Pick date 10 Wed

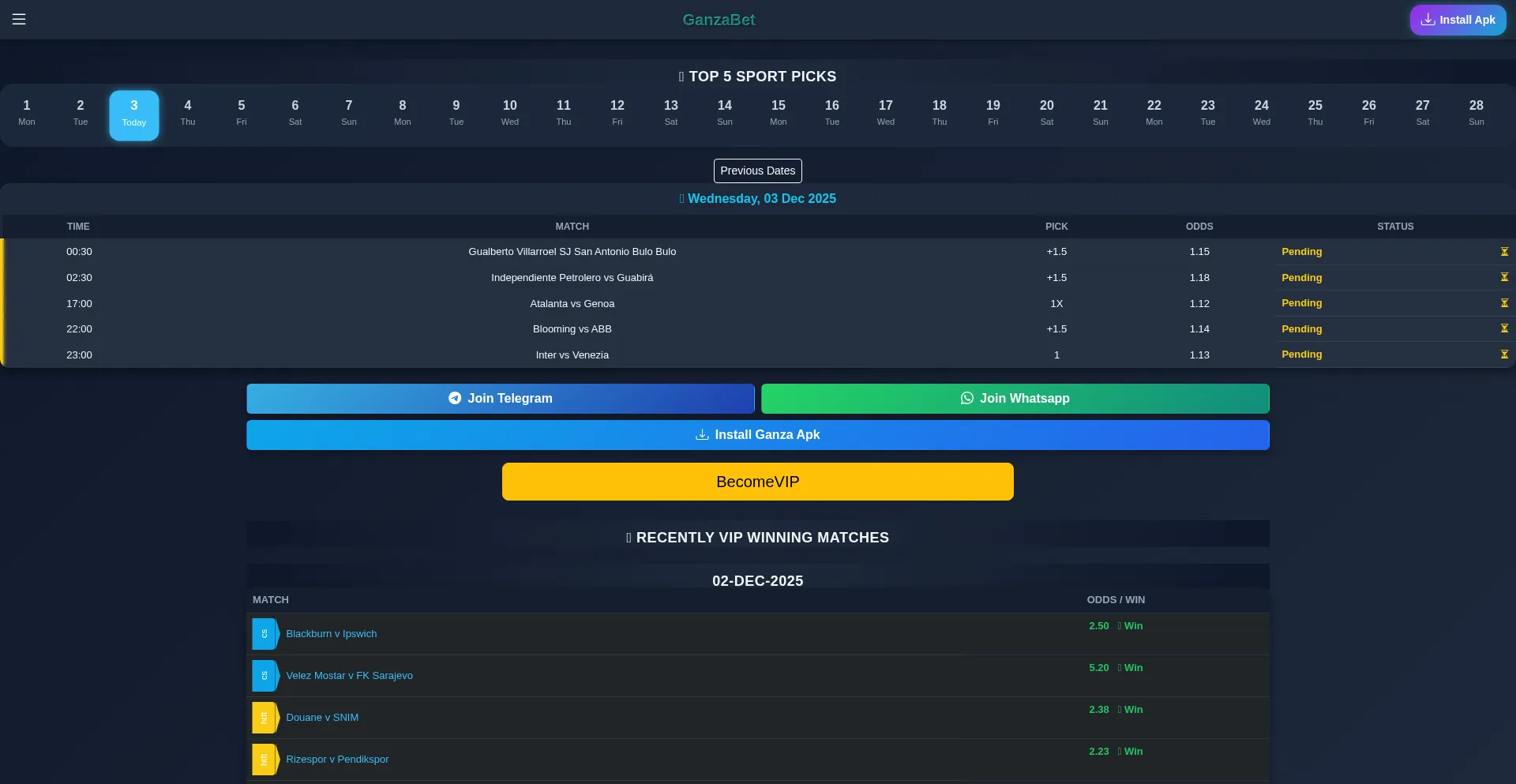tap(510, 112)
